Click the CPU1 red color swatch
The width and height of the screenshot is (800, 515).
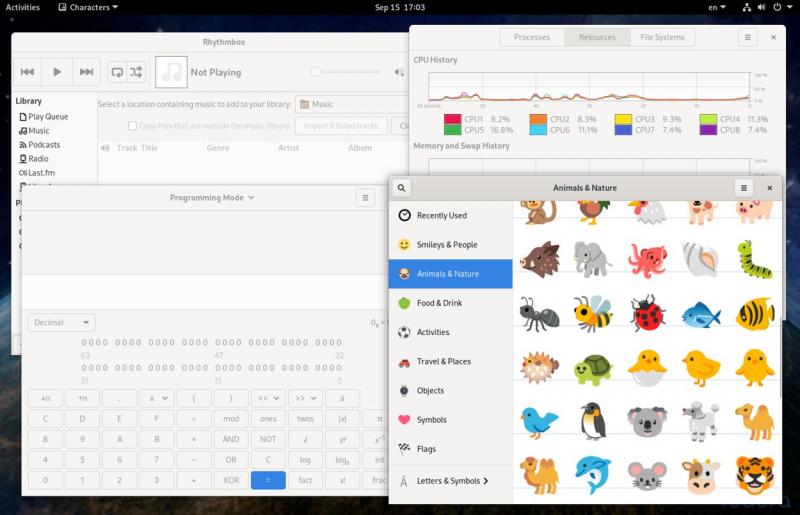click(x=452, y=119)
